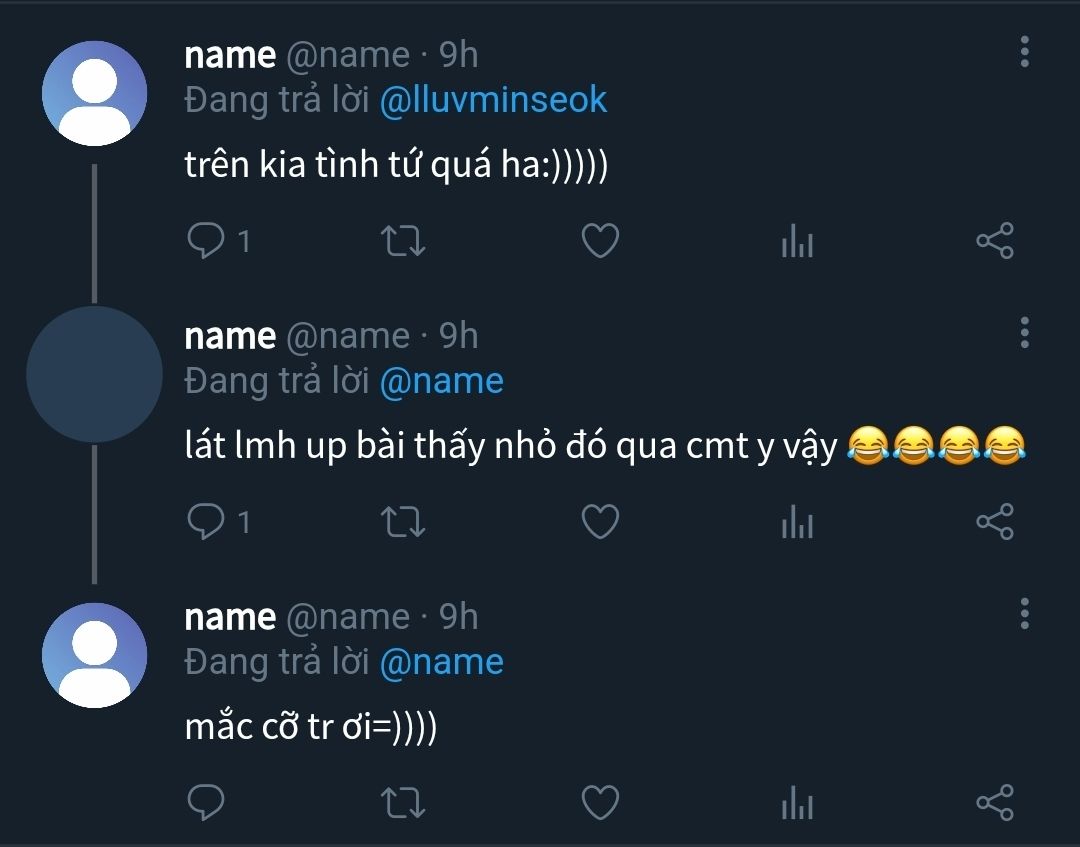1080x847 pixels.
Task: Retweet the "mắc cỡ tr ơi" tweet
Action: tap(404, 802)
